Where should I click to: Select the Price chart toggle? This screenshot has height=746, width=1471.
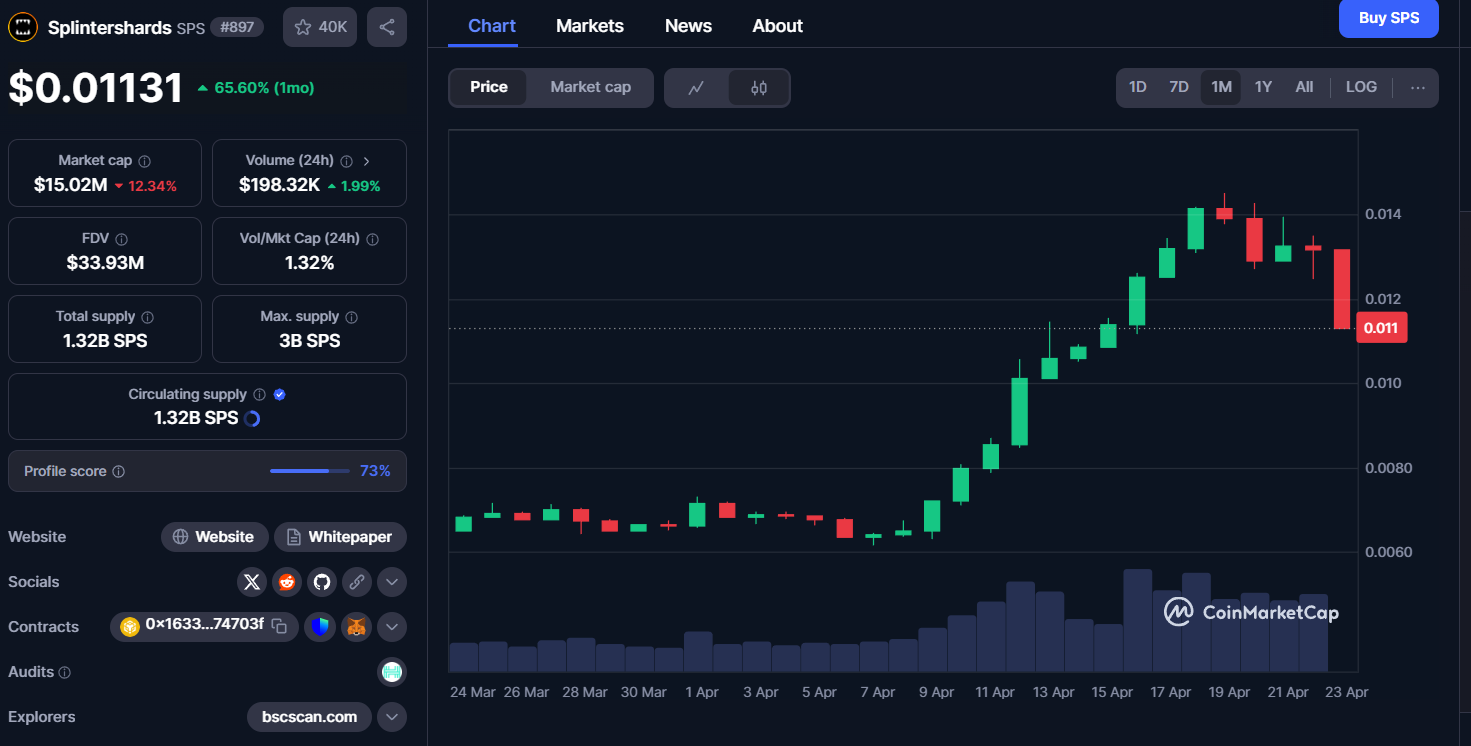point(489,87)
